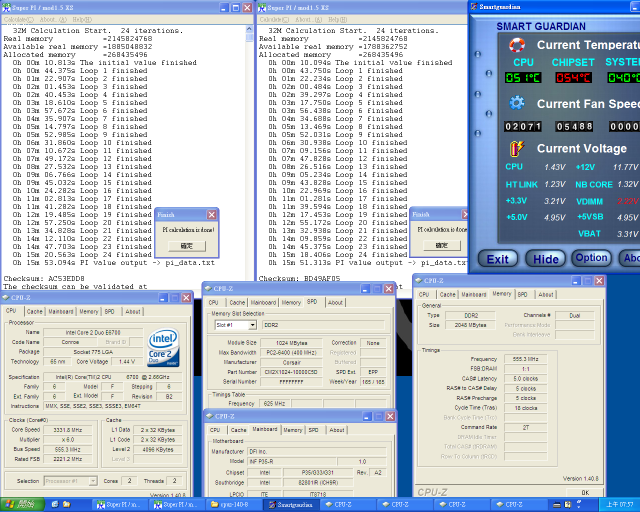Open Calculate menu in left Super PI

click(18, 20)
